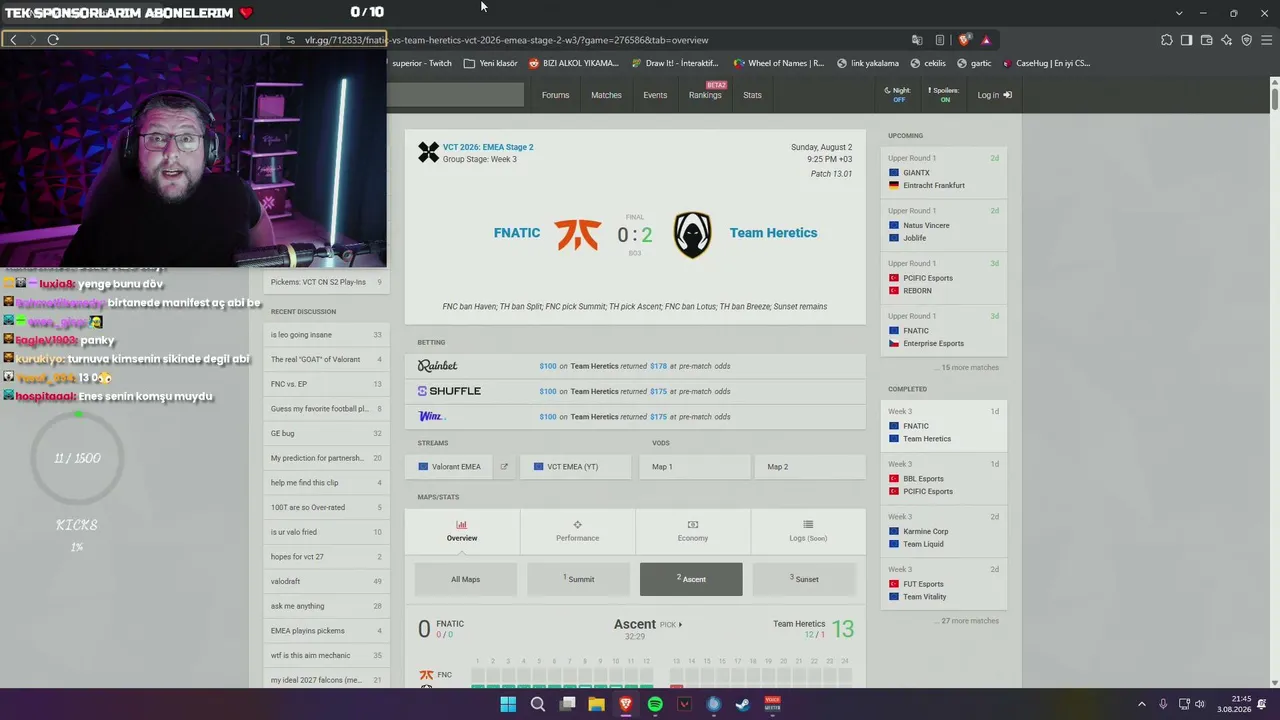Open the 'Yeni klasör' bookmarks folder
Image resolution: width=1280 pixels, height=720 pixels.
pos(491,63)
